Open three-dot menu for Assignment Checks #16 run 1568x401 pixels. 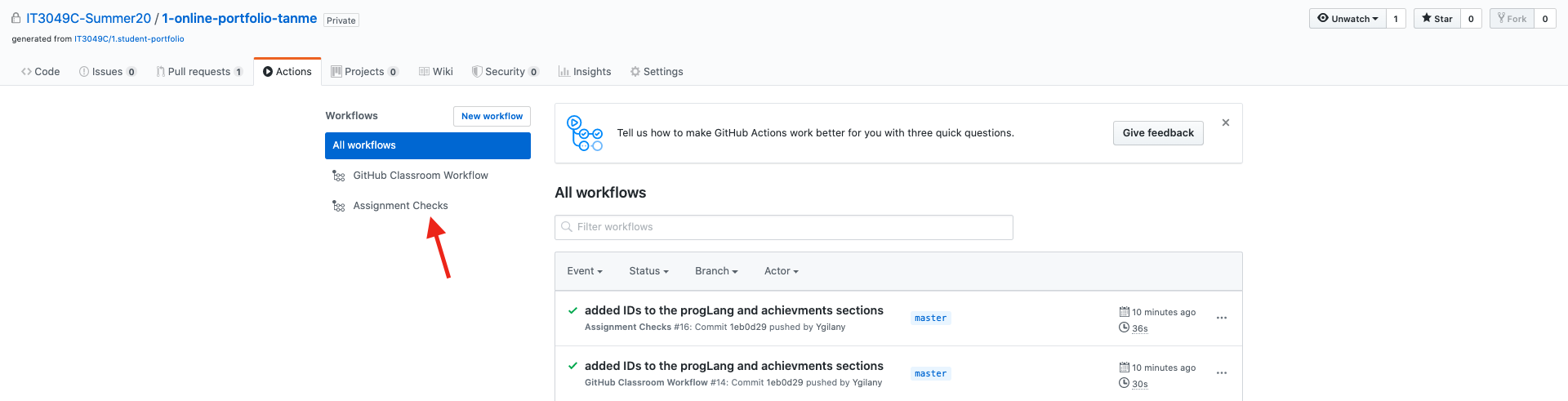(1222, 319)
